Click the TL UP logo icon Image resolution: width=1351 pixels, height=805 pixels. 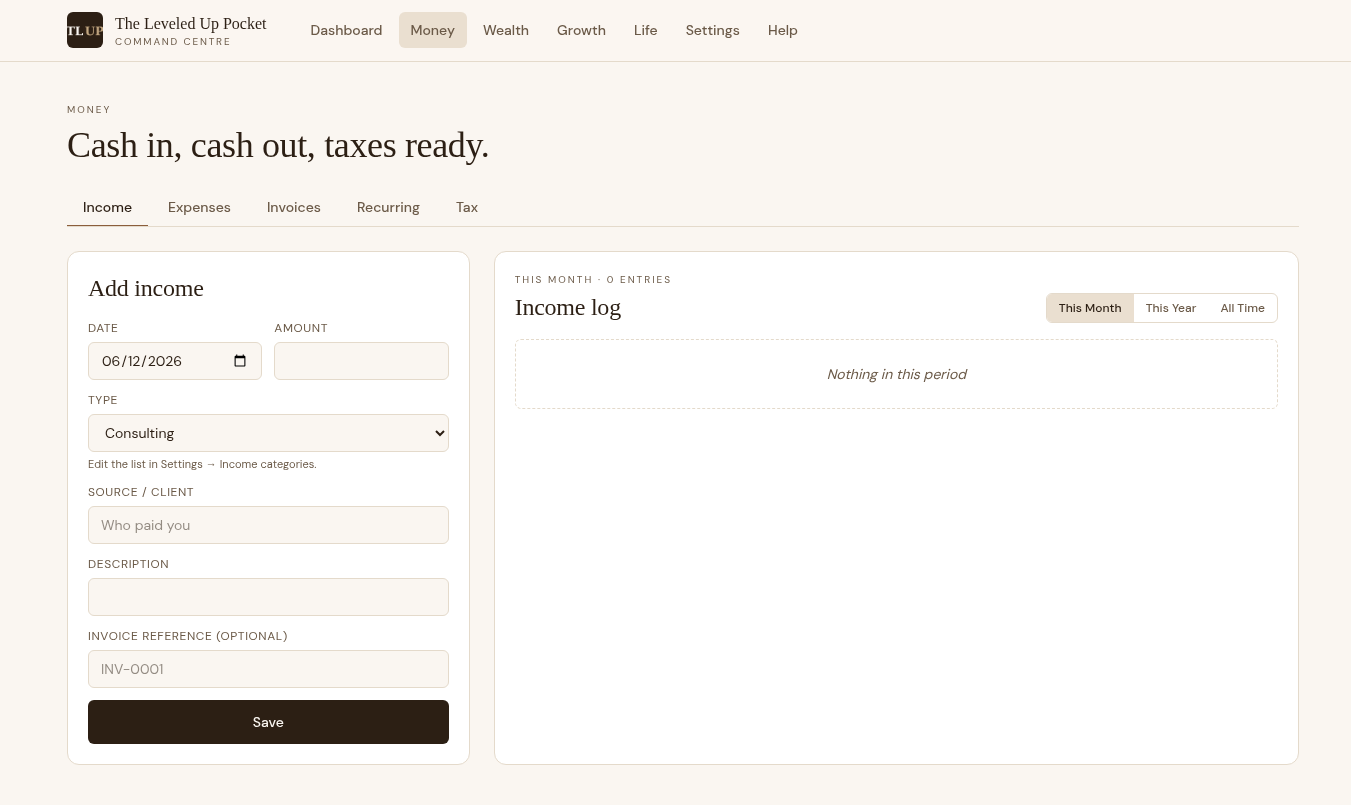pos(85,30)
